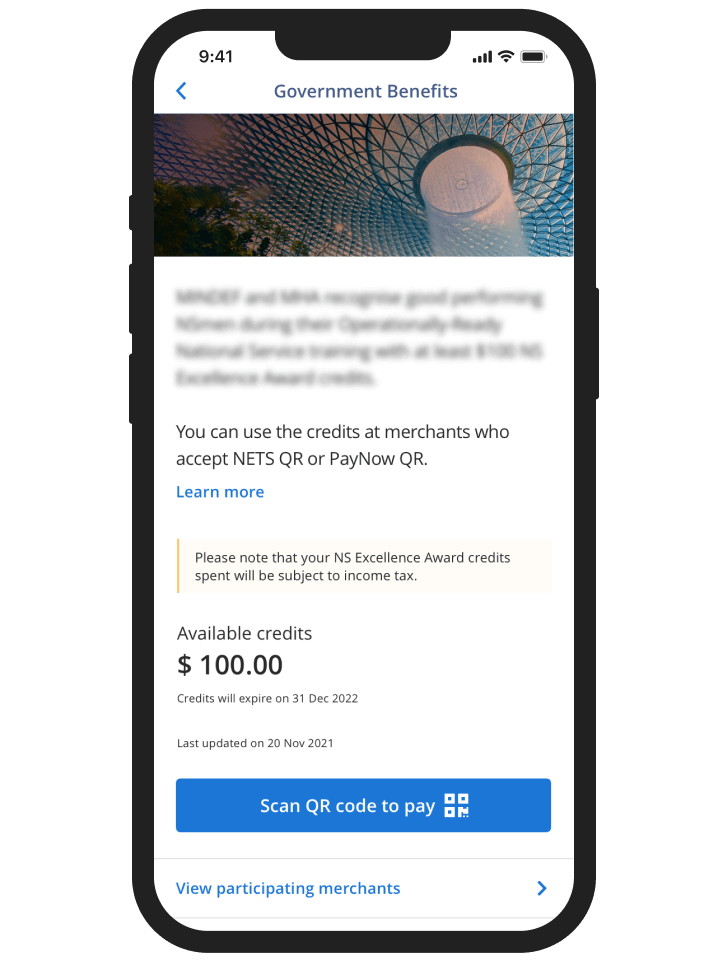This screenshot has height=960, width=728.
Task: Tap the $100.00 available credits amount
Action: [x=229, y=665]
